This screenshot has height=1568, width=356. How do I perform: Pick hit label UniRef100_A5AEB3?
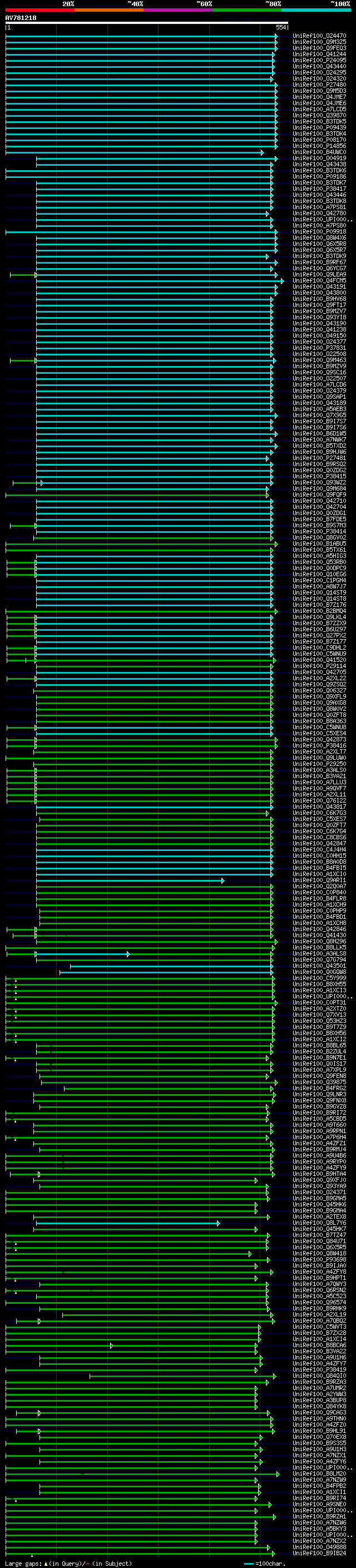click(x=319, y=409)
